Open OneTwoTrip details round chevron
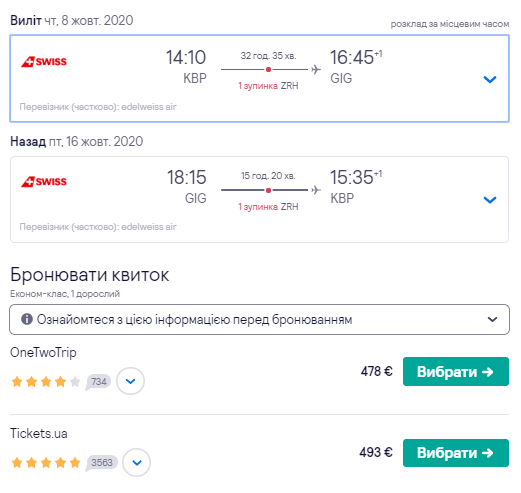This screenshot has width=521, height=493. point(130,381)
